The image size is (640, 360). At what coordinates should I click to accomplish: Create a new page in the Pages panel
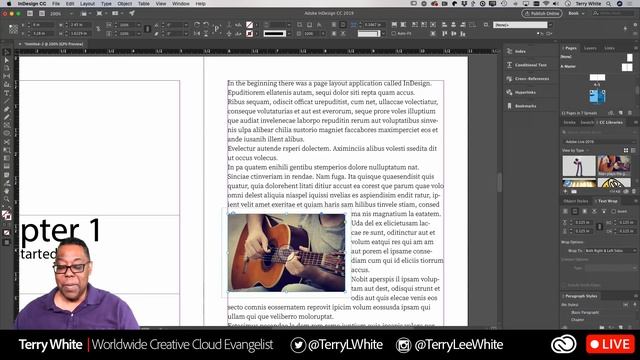621,113
